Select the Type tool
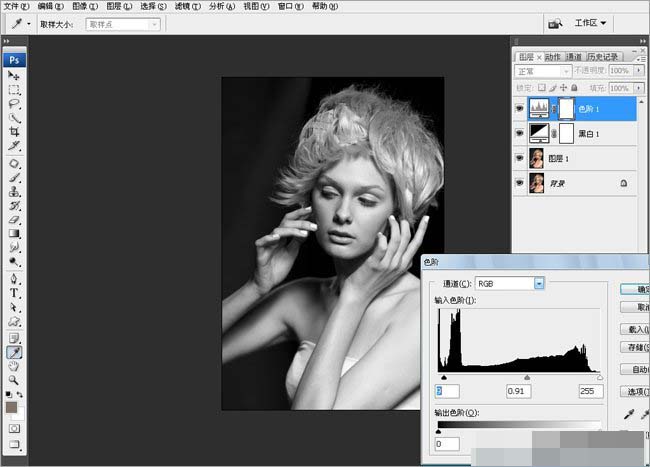 point(14,293)
